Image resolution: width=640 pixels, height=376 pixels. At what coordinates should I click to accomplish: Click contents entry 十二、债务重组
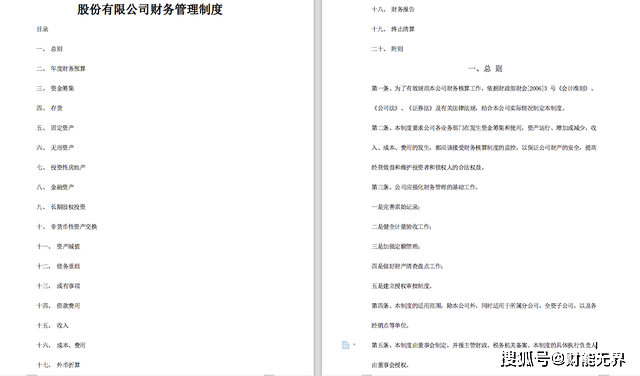58,266
